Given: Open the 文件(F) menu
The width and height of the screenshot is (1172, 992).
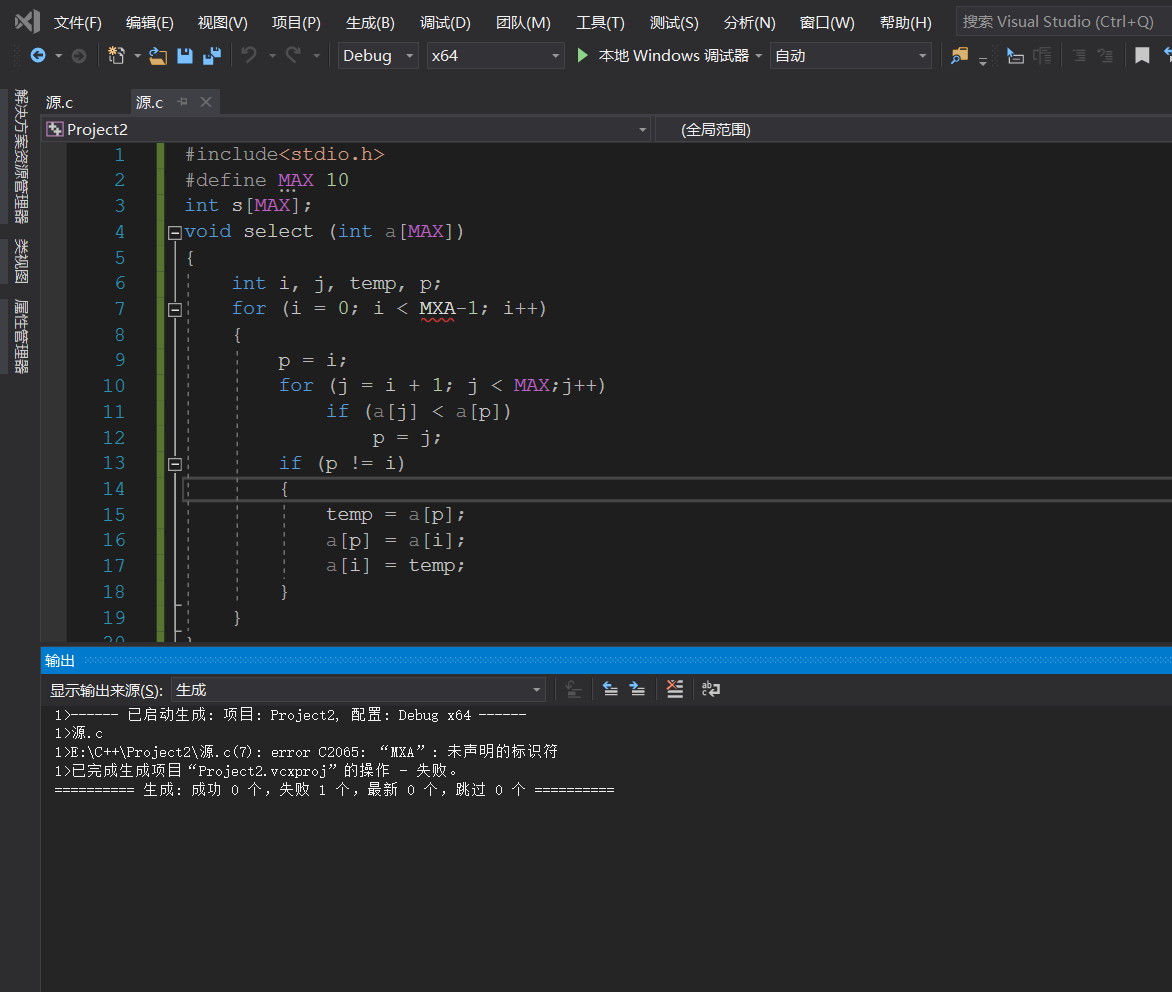Looking at the screenshot, I should coord(78,22).
